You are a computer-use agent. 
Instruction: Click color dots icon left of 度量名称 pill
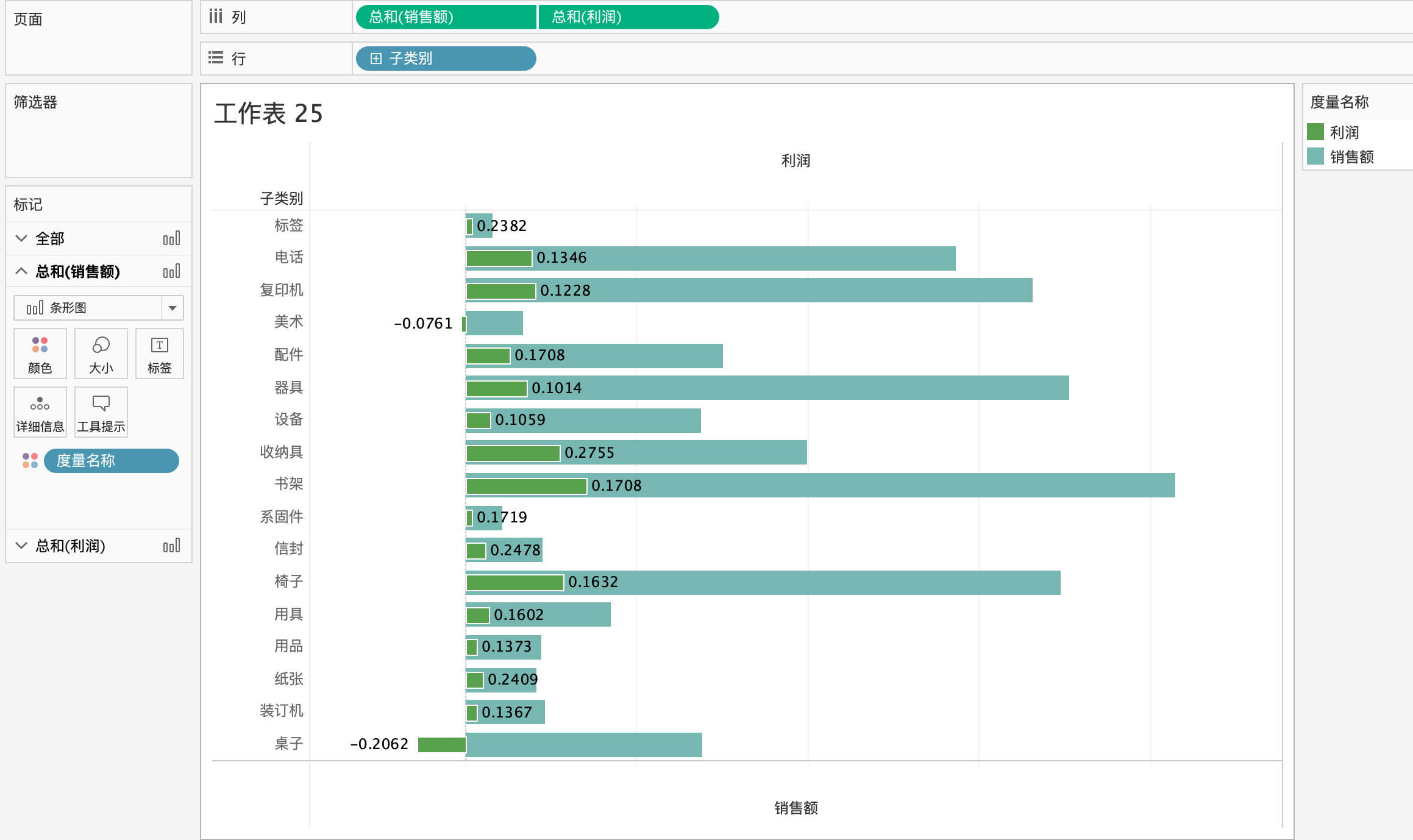coord(30,461)
